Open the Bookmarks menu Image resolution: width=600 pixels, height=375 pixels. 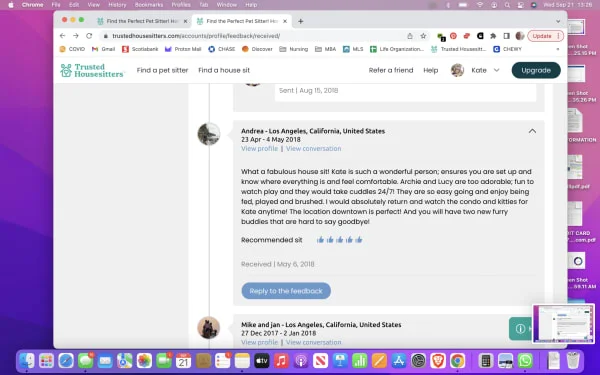149,5
